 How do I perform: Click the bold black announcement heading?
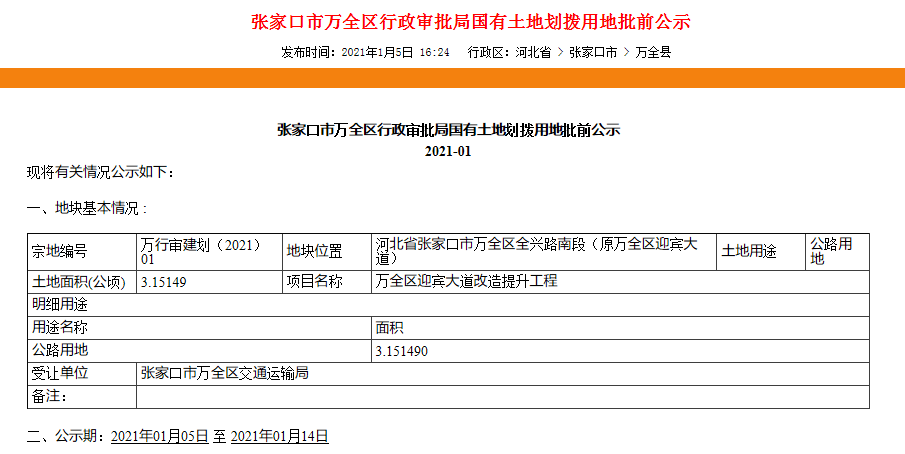[x=448, y=130]
